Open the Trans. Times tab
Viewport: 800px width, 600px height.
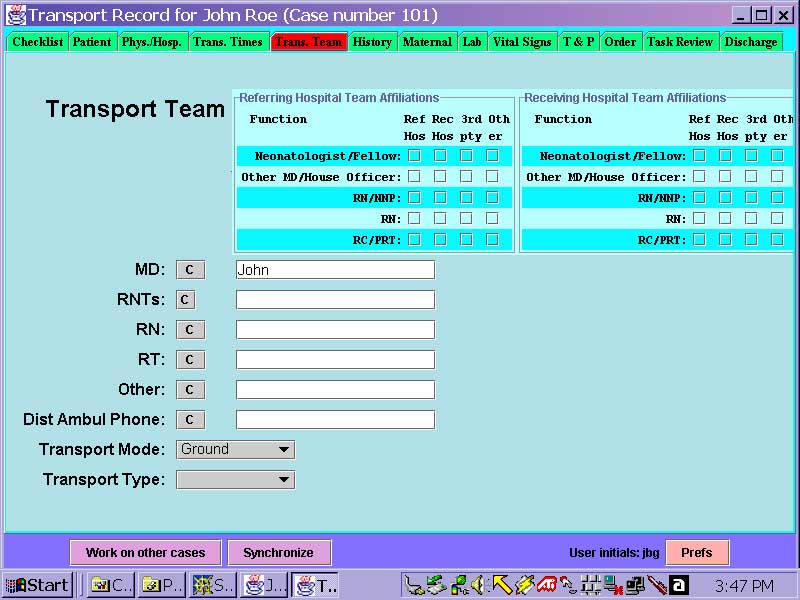(x=228, y=42)
